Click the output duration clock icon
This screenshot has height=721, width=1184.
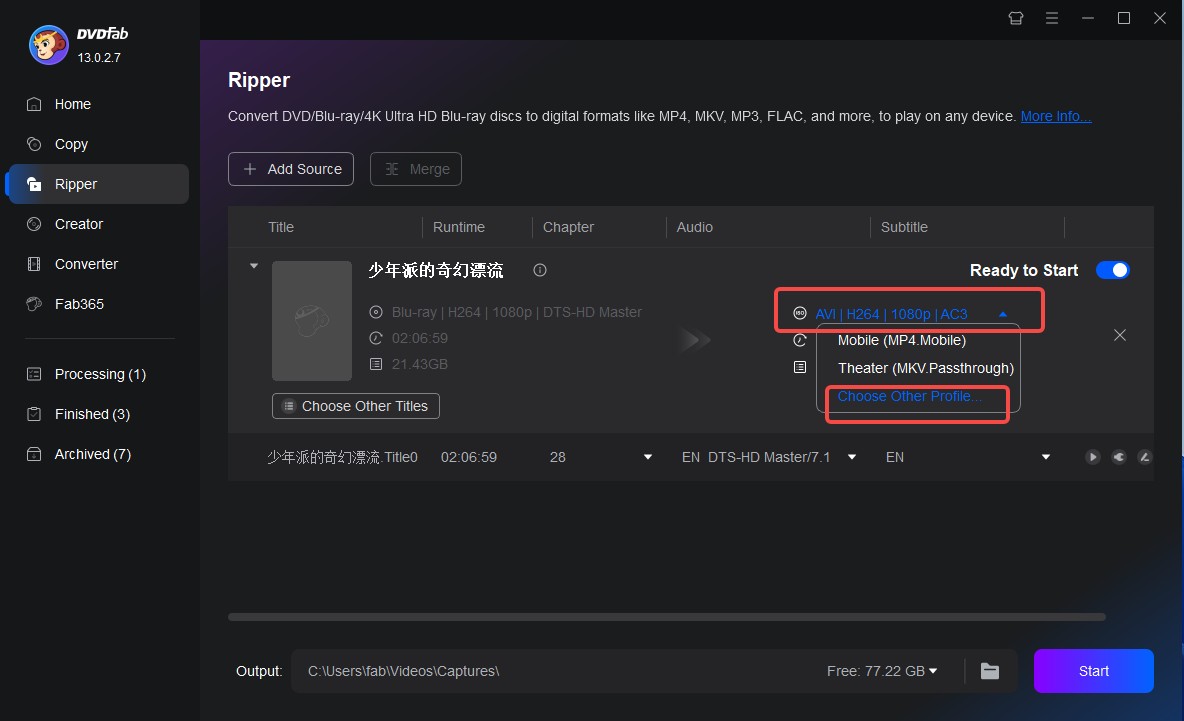pos(800,340)
